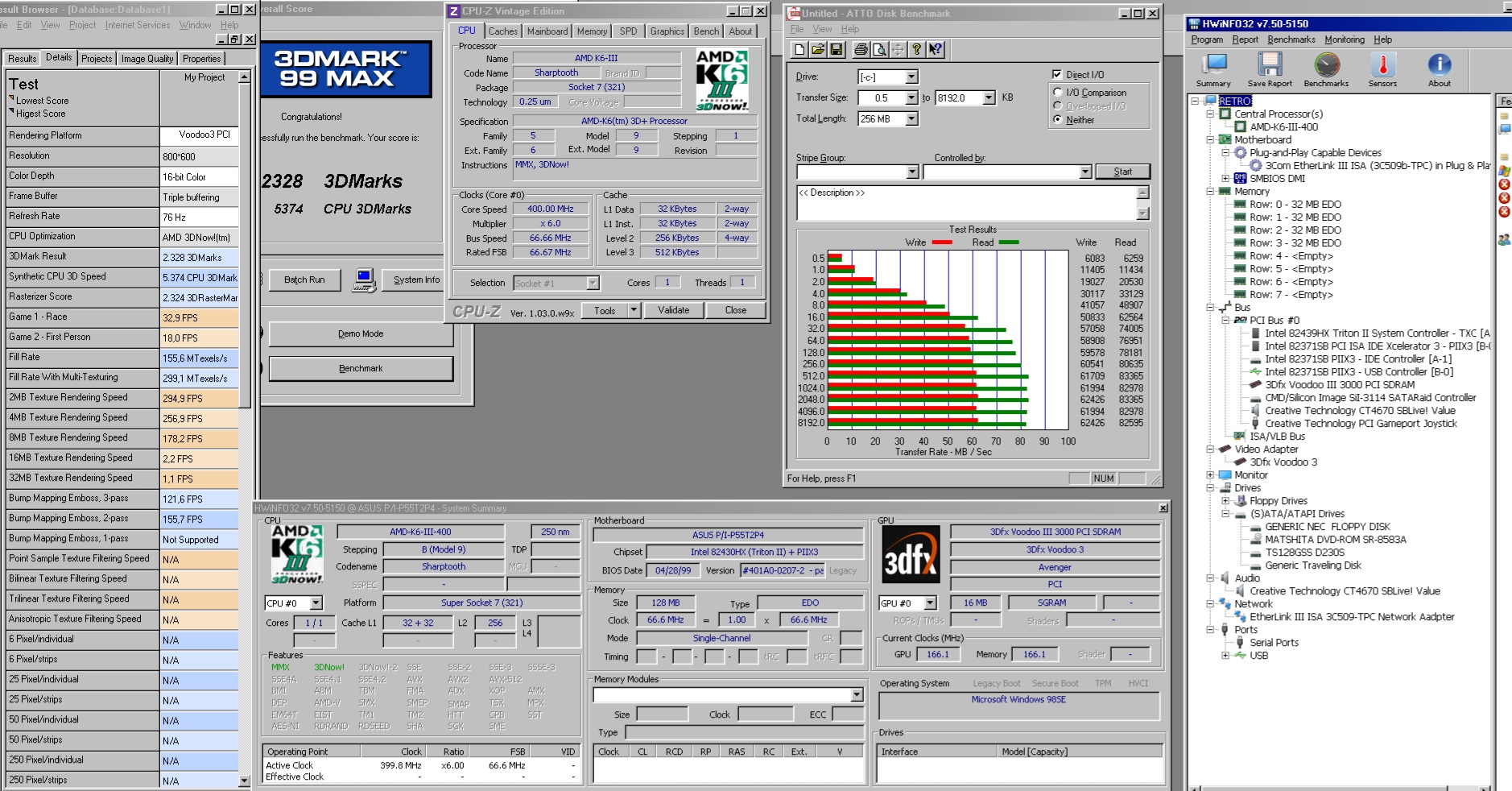Click the 3dfx logo in HWiNFO System Summary
Screen dimensions: 1512x791
(911, 554)
